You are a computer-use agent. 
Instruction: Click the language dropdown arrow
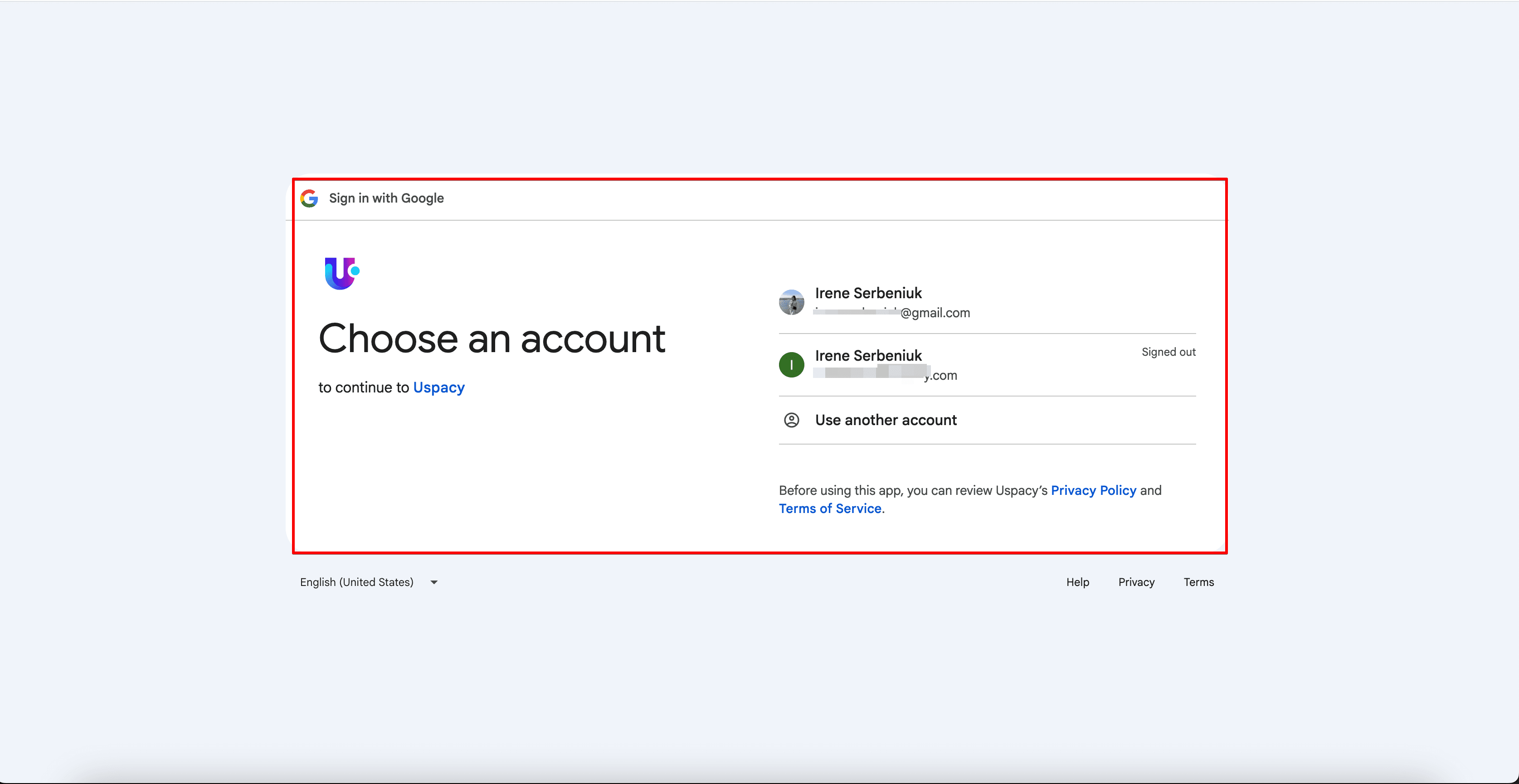click(434, 582)
